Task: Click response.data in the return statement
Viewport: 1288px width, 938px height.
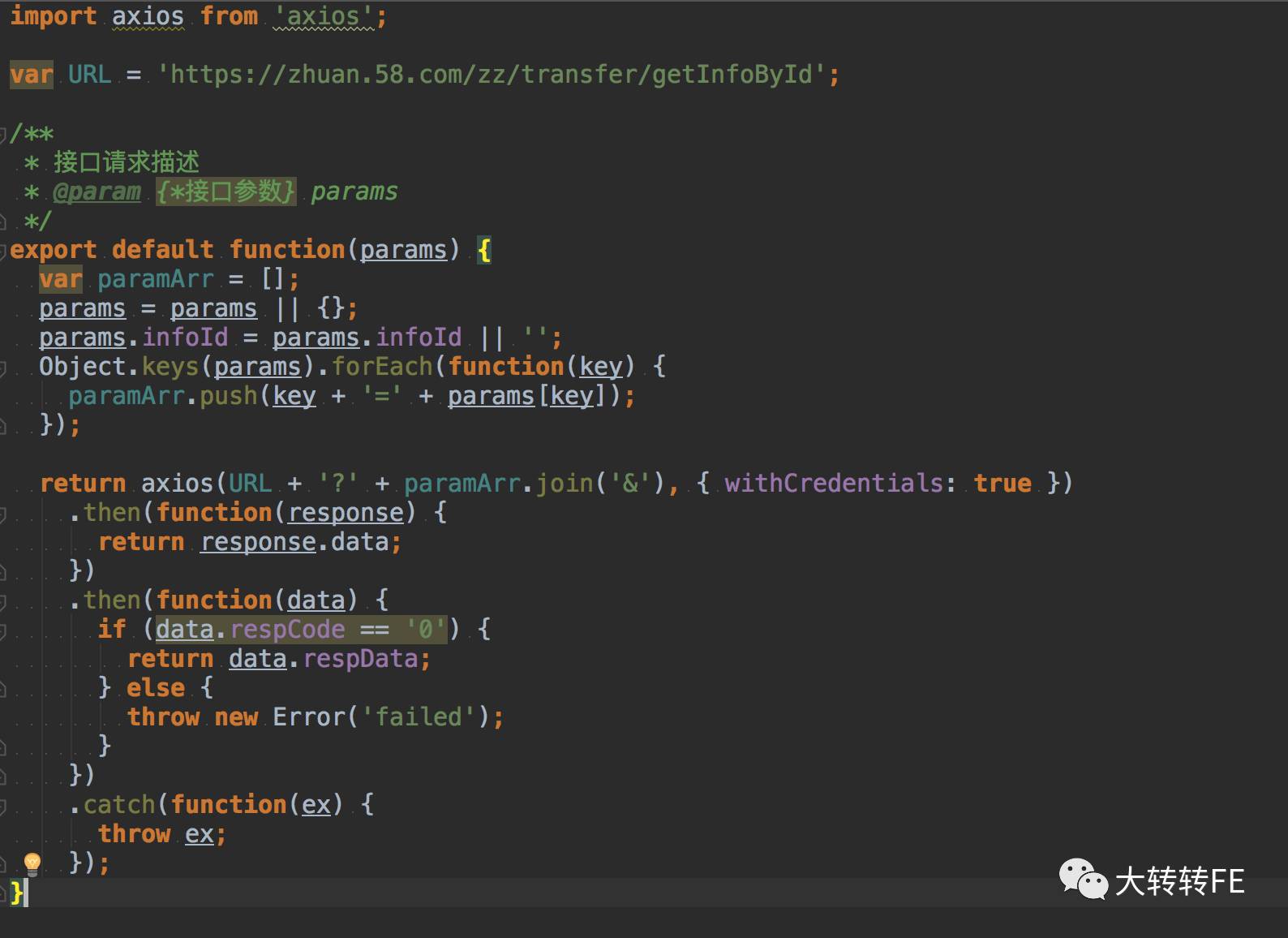Action: [294, 542]
